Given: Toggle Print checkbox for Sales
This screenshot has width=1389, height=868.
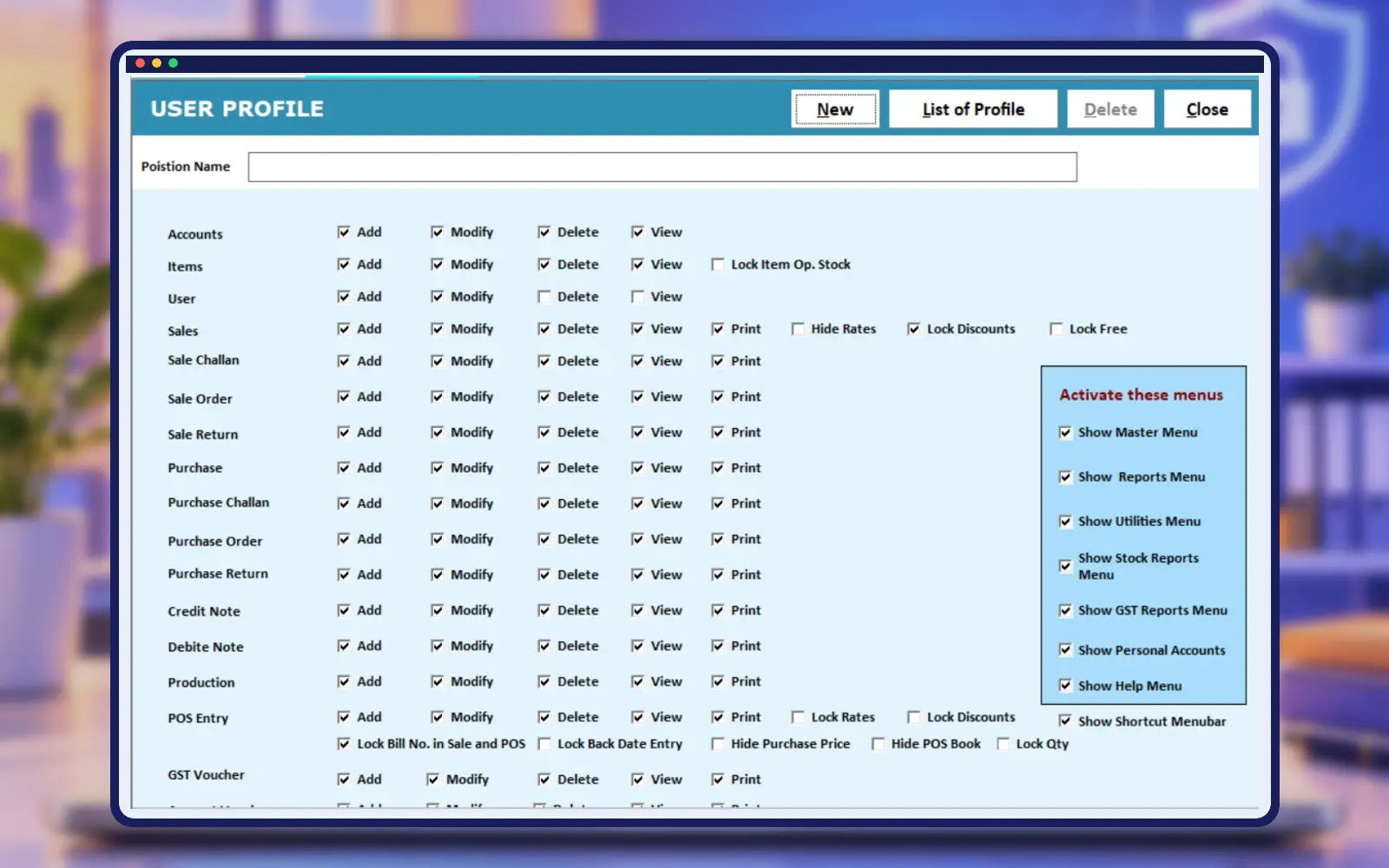Looking at the screenshot, I should tap(718, 329).
